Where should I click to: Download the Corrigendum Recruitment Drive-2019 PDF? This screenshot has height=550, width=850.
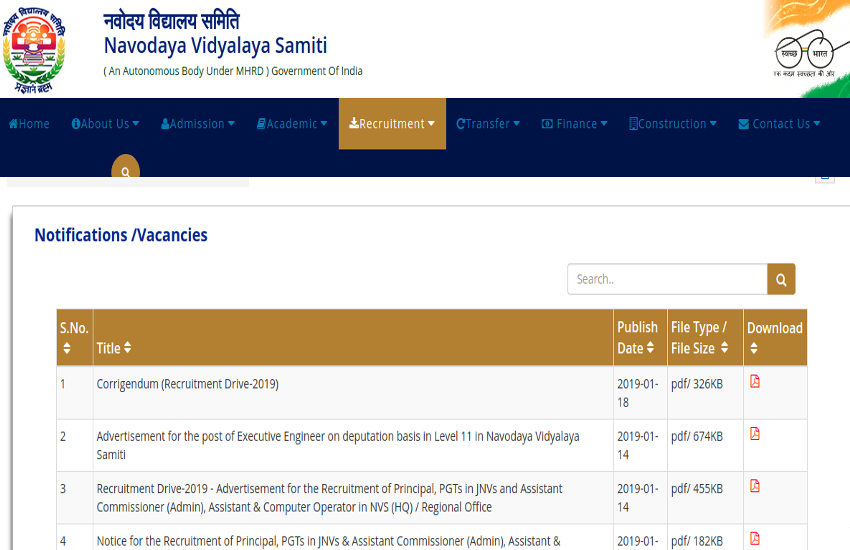pyautogui.click(x=755, y=382)
